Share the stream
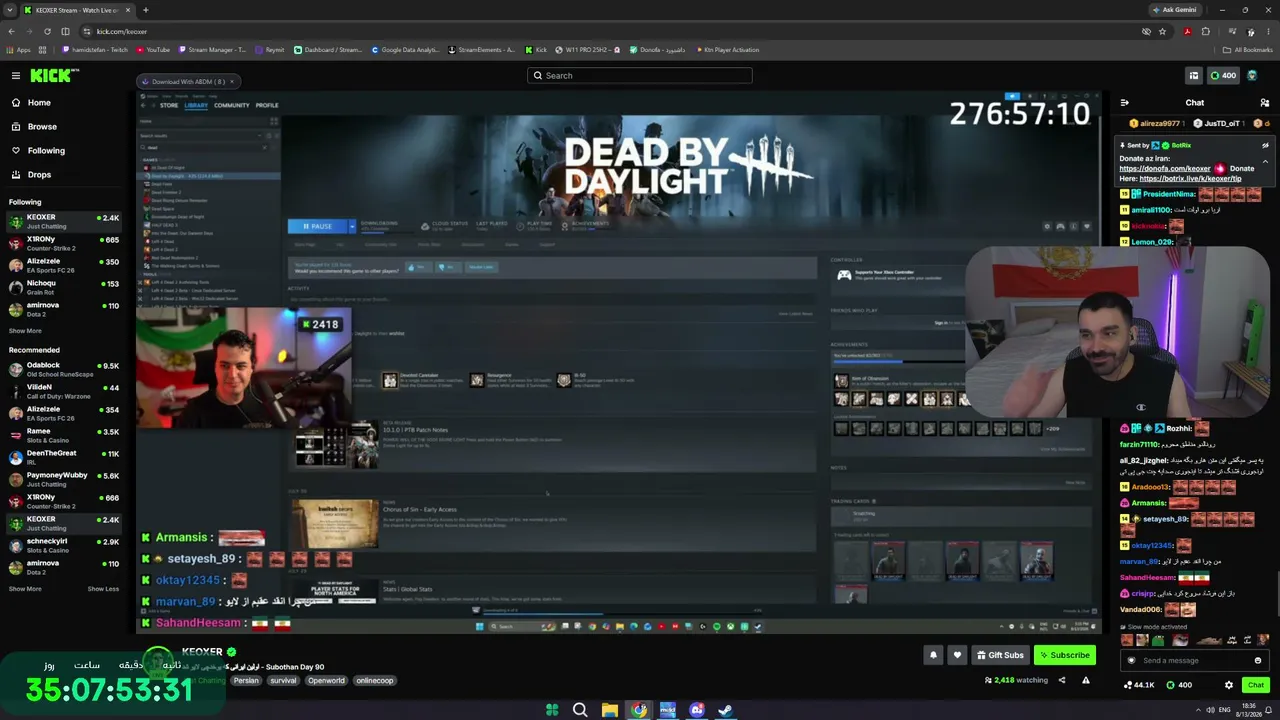This screenshot has width=1280, height=720. (x=1062, y=681)
